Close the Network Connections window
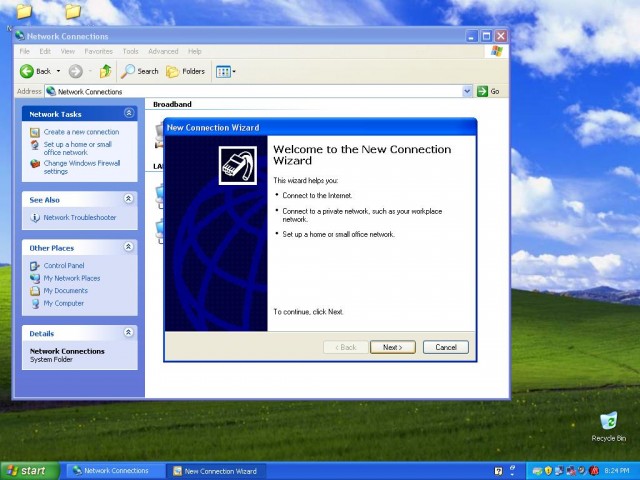Image resolution: width=640 pixels, height=480 pixels. pyautogui.click(x=501, y=36)
